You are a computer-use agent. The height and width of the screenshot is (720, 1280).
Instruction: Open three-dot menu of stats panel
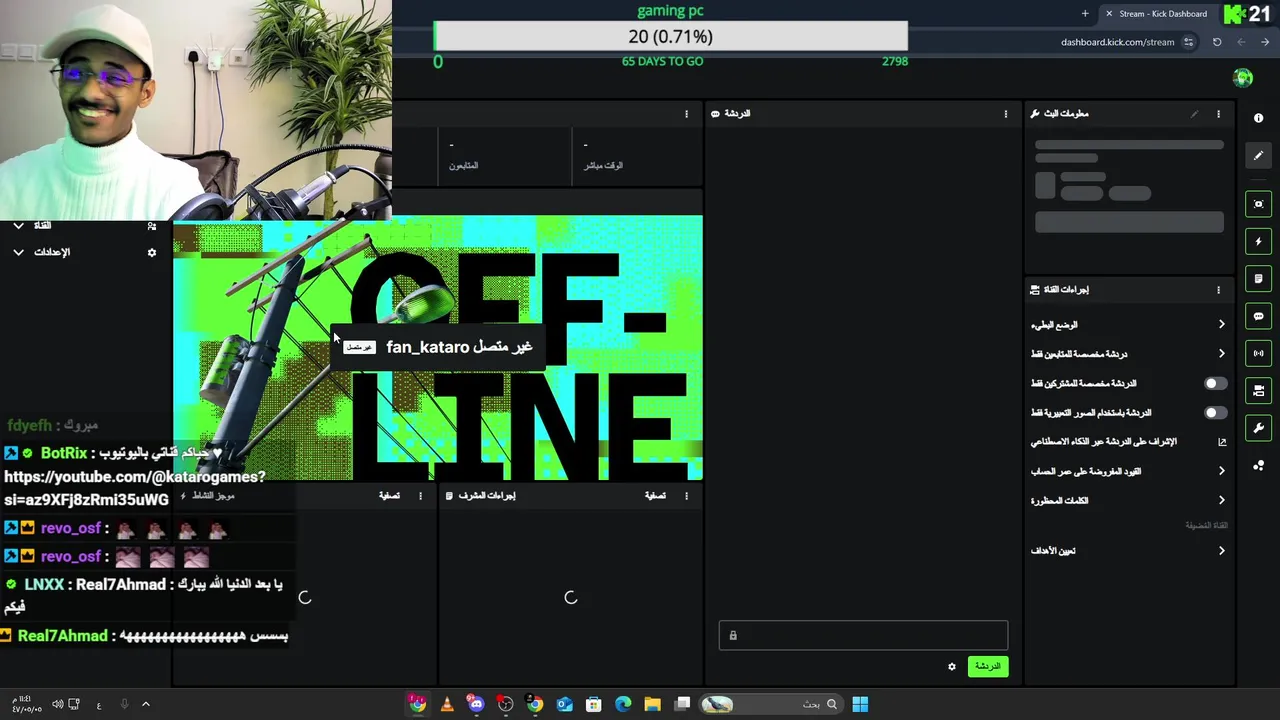[686, 114]
